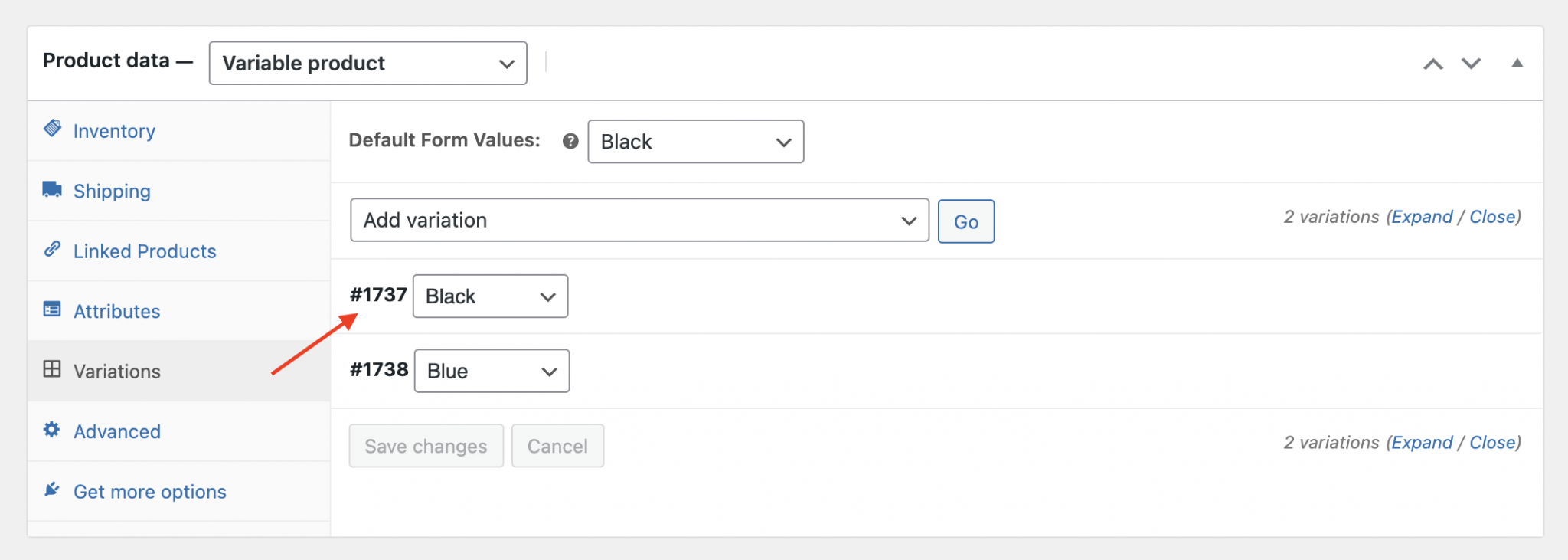Viewport: 1568px width, 560px height.
Task: Collapse the Product data metabox
Action: click(x=1517, y=61)
